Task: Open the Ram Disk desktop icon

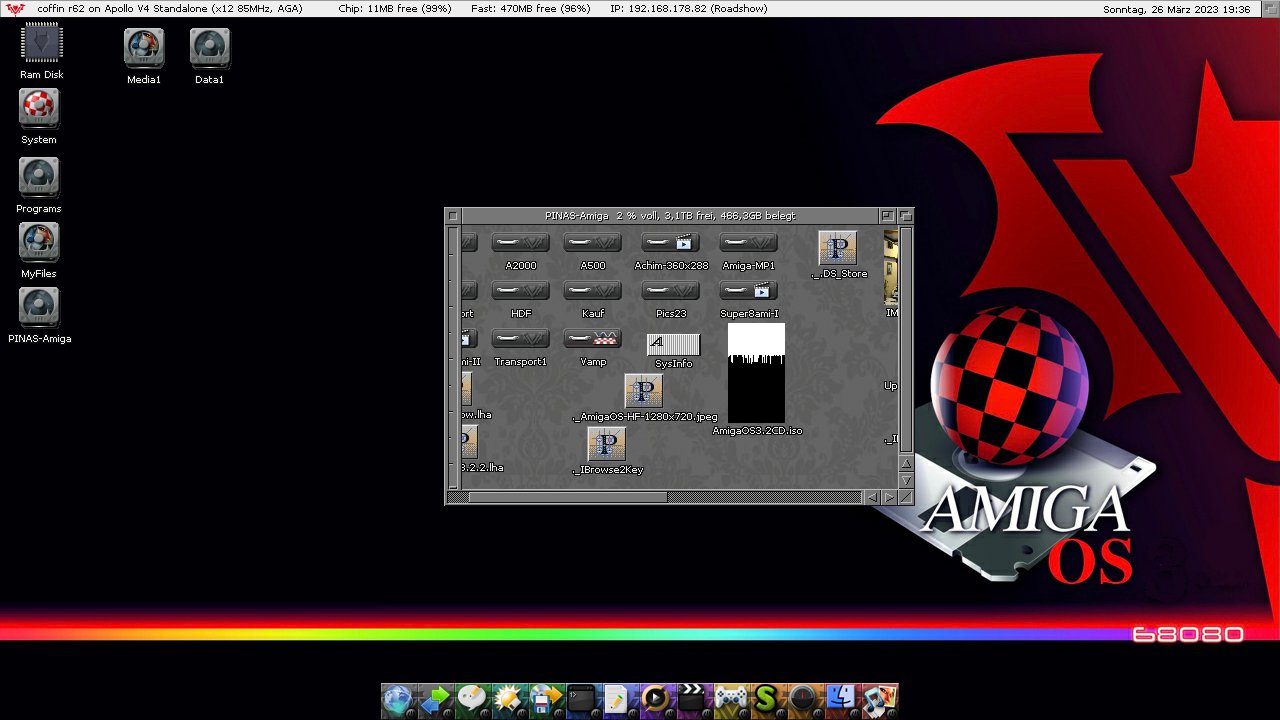Action: [41, 44]
